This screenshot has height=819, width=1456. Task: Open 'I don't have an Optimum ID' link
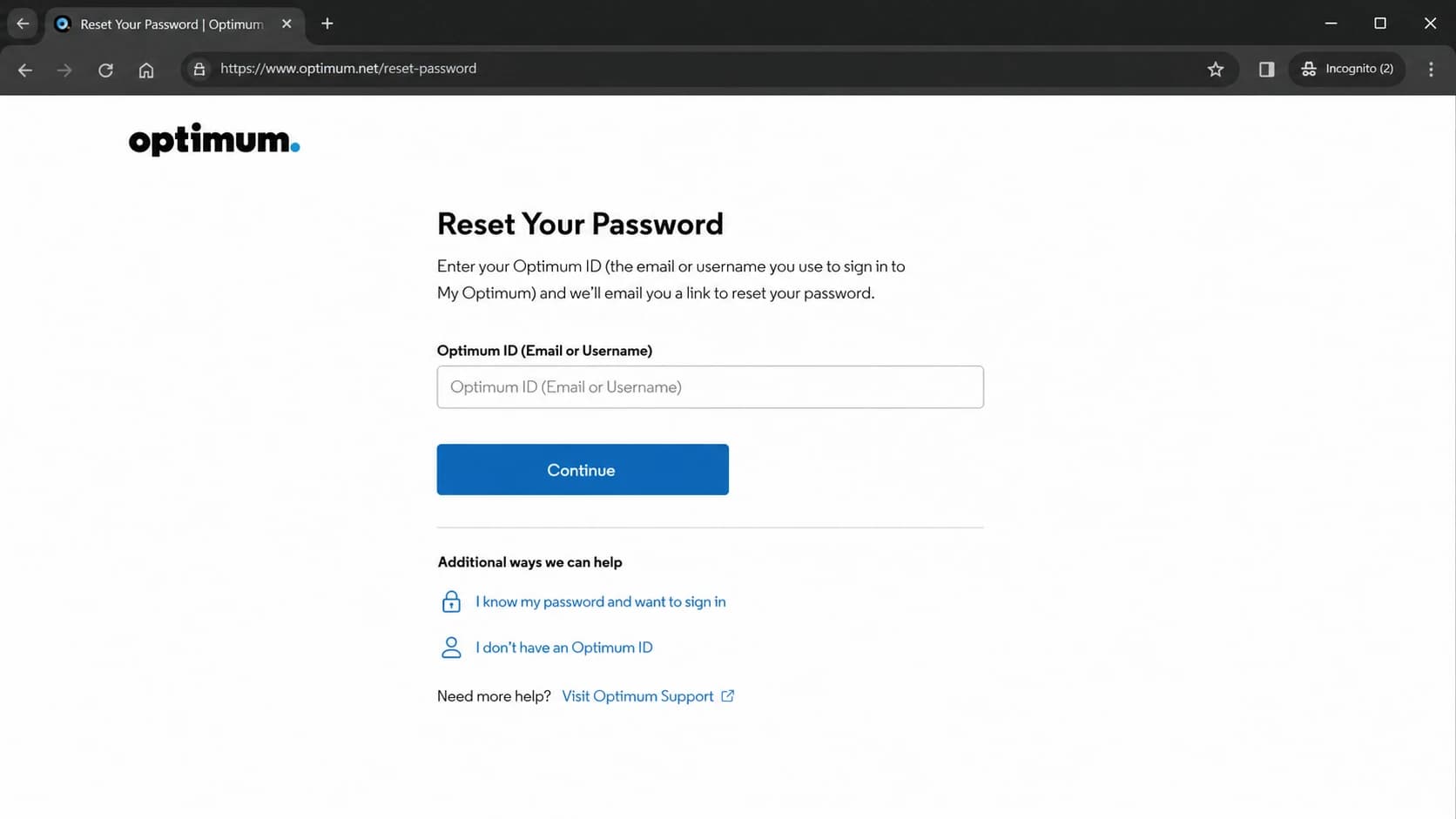coord(563,648)
